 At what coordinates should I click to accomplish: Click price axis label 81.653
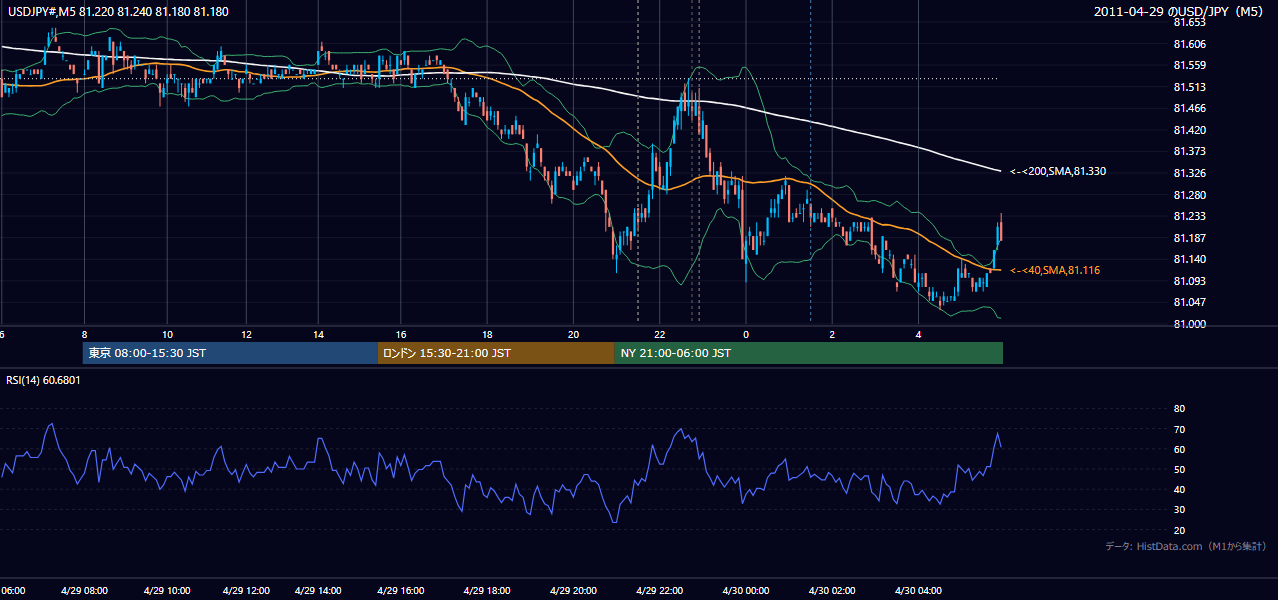1189,22
